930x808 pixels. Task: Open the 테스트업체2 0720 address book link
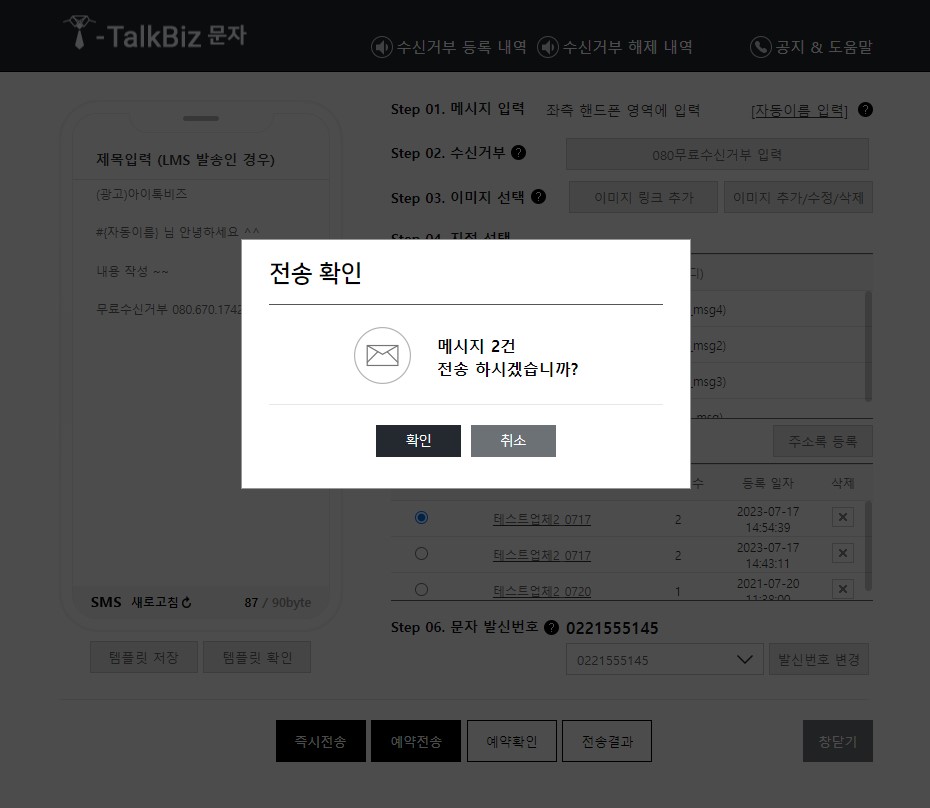point(542,590)
